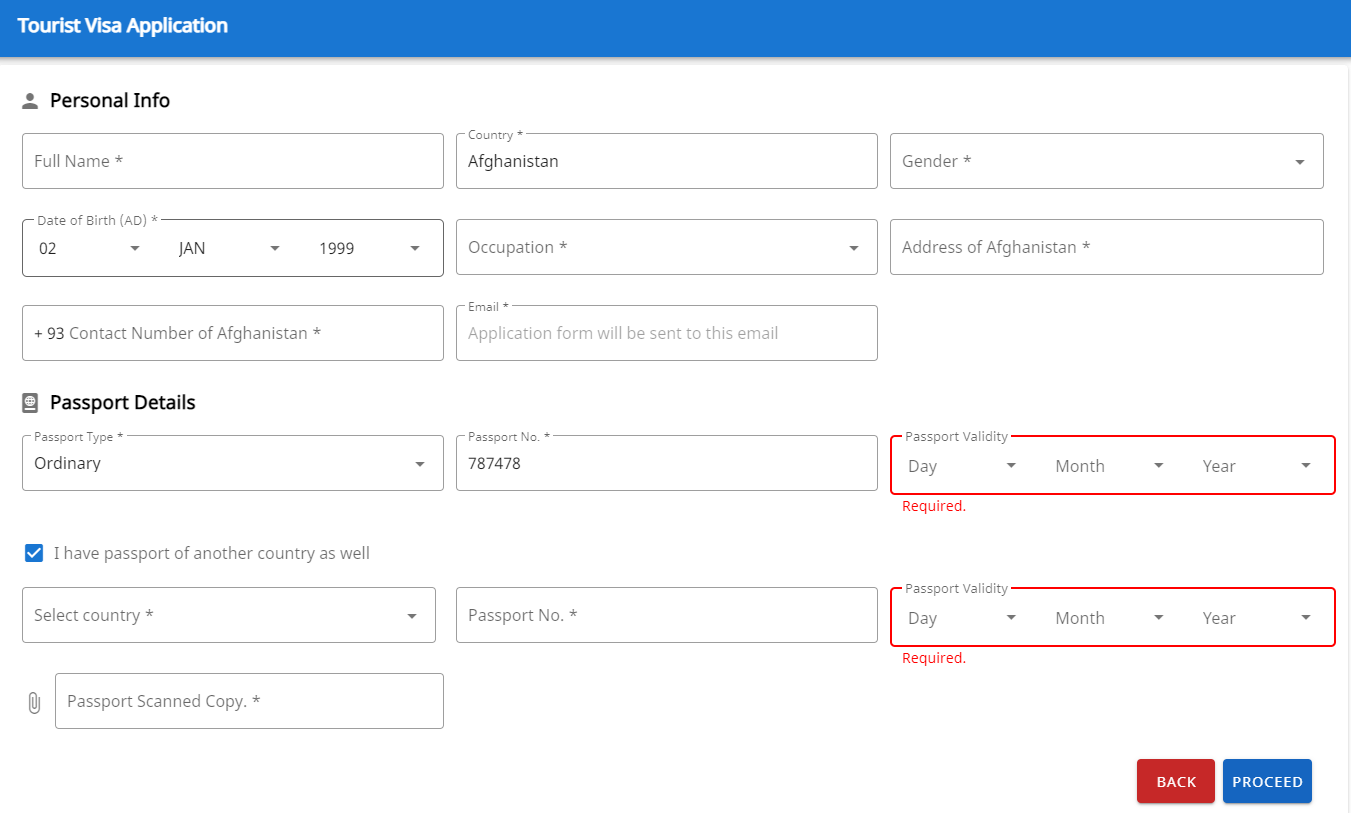The height and width of the screenshot is (813, 1351).
Task: Click the Passport Details passport icon
Action: click(30, 403)
